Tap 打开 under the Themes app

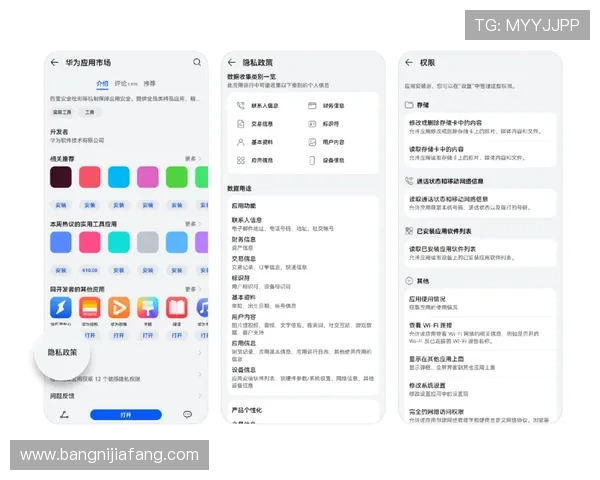tap(148, 335)
